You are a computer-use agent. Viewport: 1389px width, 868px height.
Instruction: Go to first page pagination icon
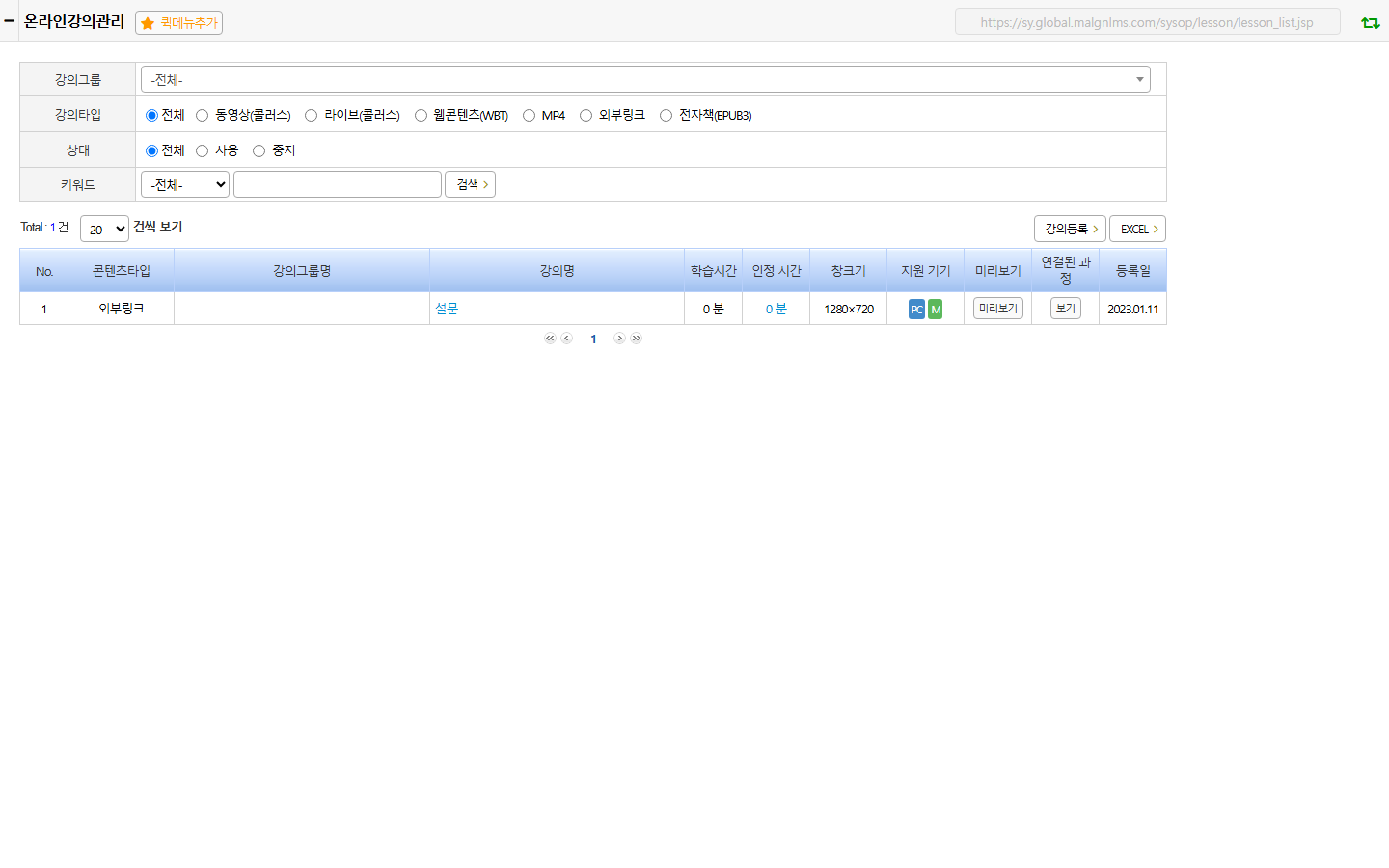(x=550, y=339)
